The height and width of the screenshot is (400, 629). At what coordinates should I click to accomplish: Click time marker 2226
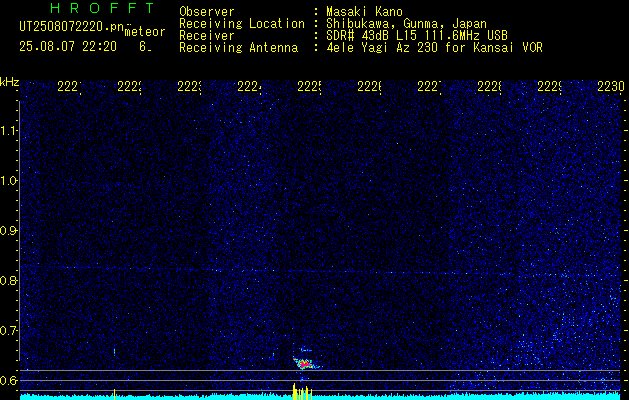(369, 86)
